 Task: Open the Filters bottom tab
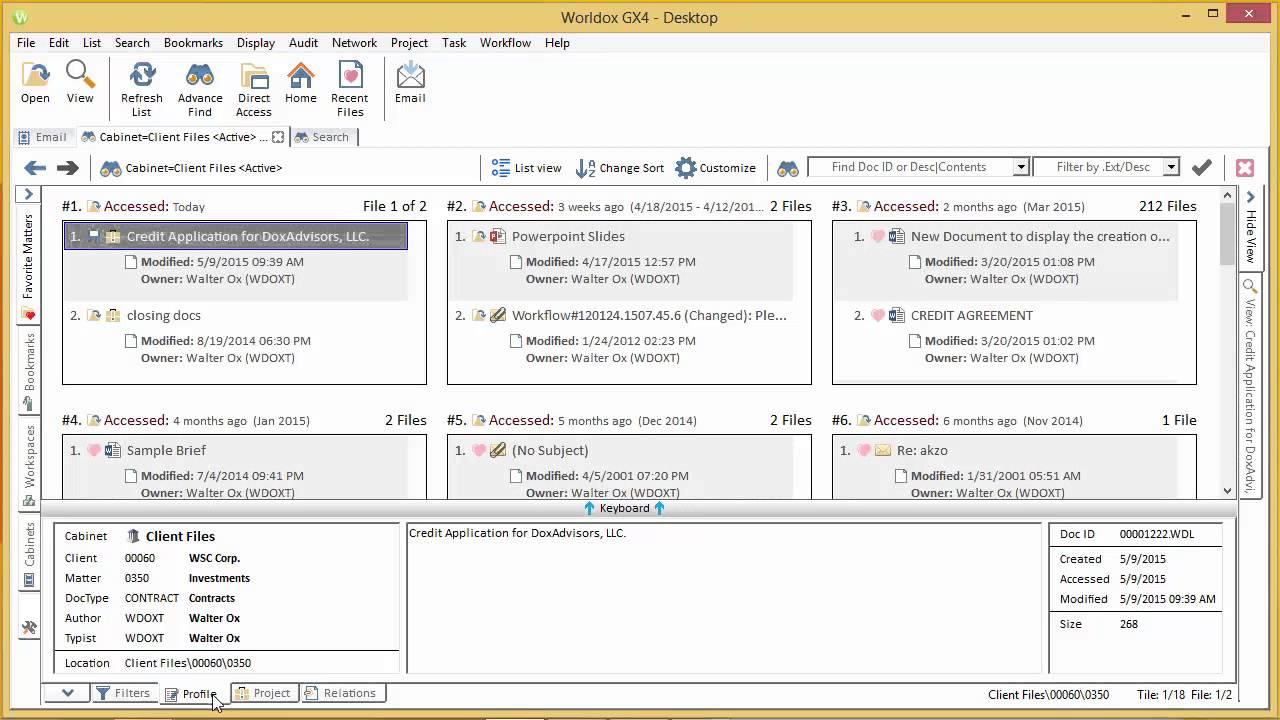coord(123,693)
